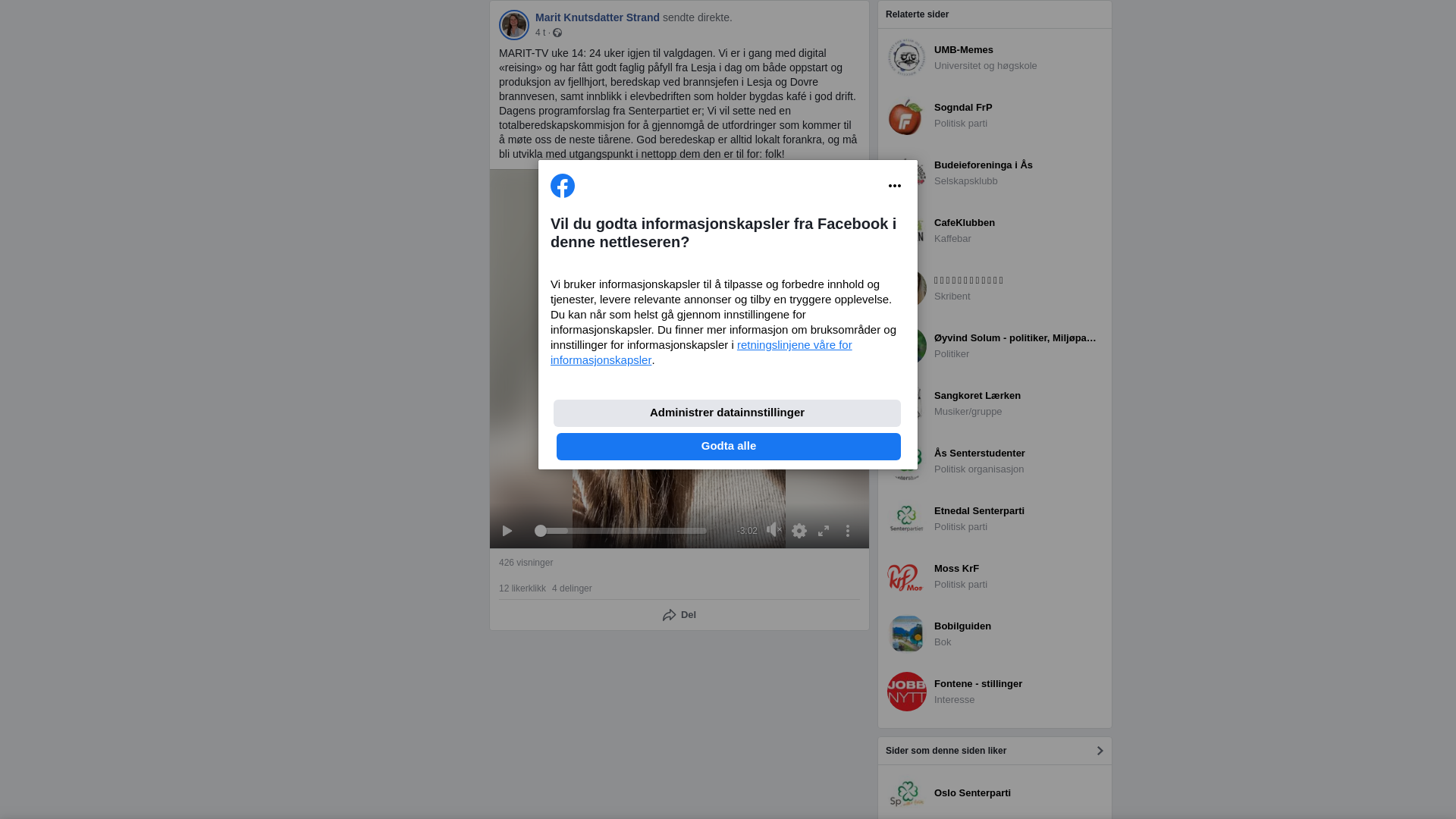
Task: Toggle fullscreen video mode
Action: [824, 531]
